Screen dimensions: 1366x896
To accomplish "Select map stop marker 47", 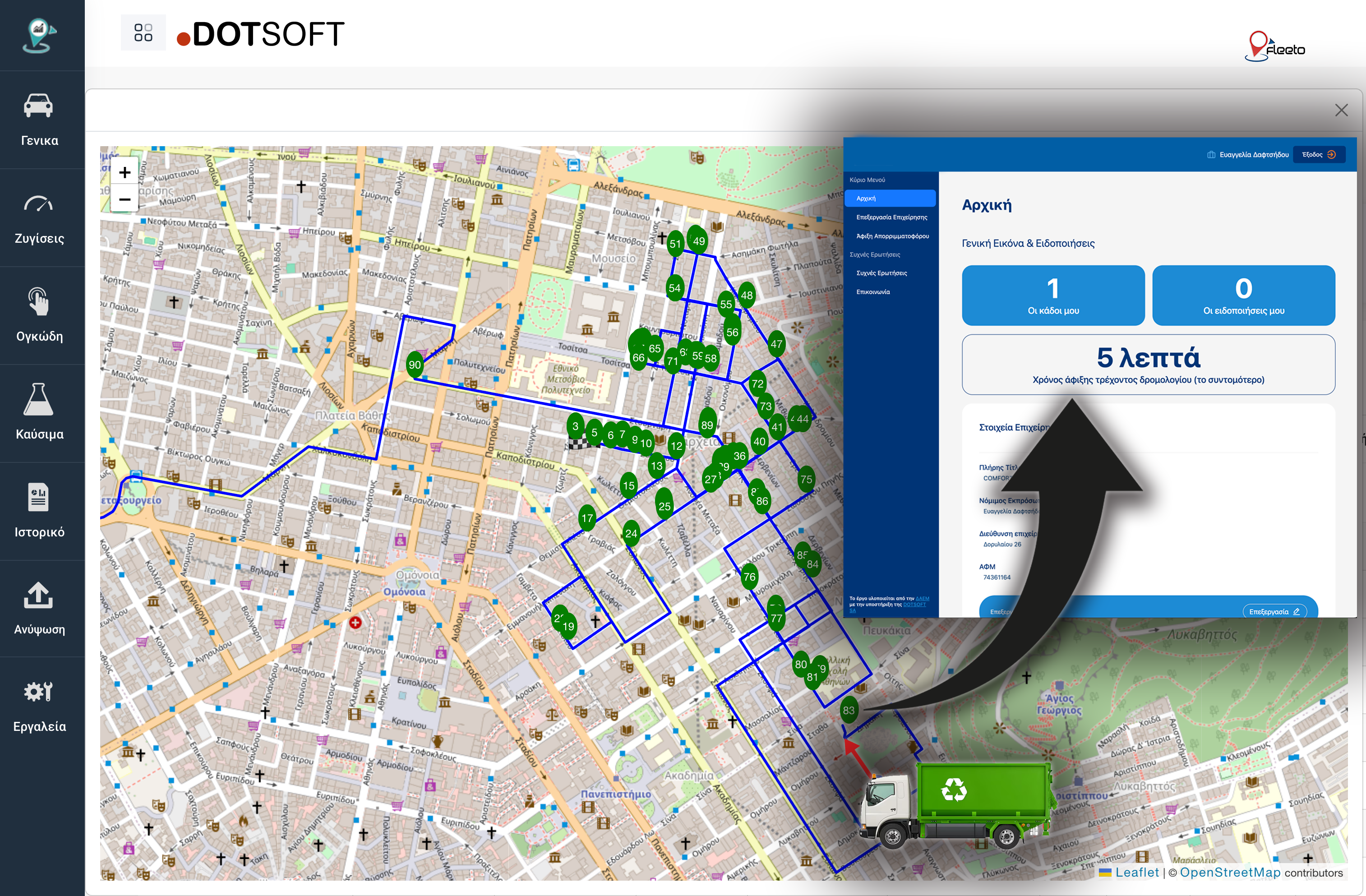I will 776,343.
